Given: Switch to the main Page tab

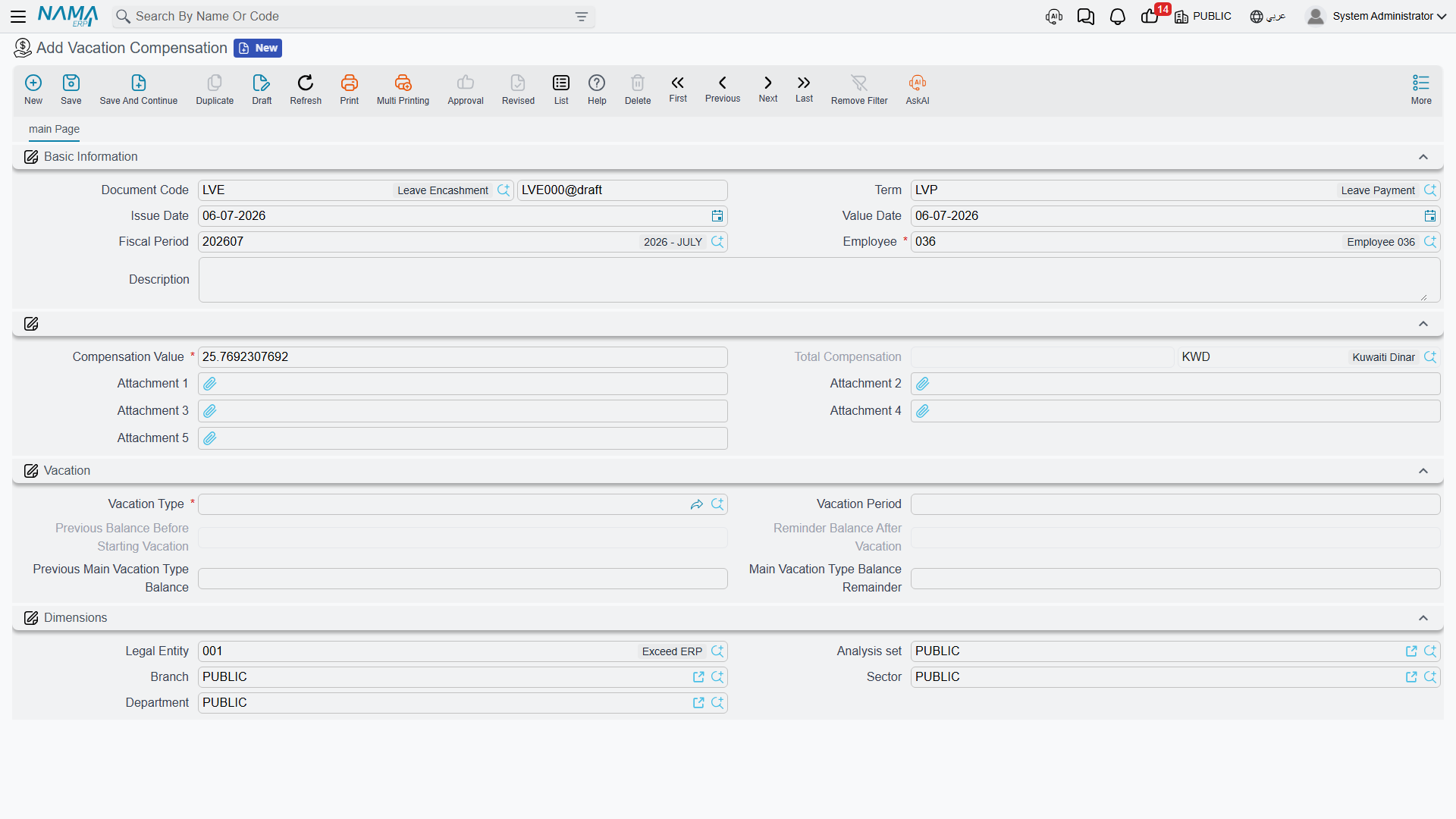Looking at the screenshot, I should click(x=54, y=129).
